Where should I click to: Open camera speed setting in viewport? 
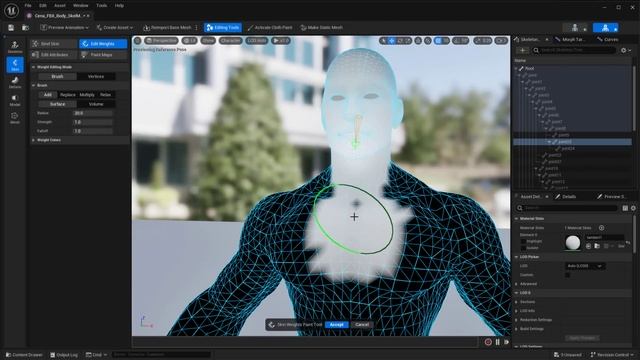tap(501, 41)
